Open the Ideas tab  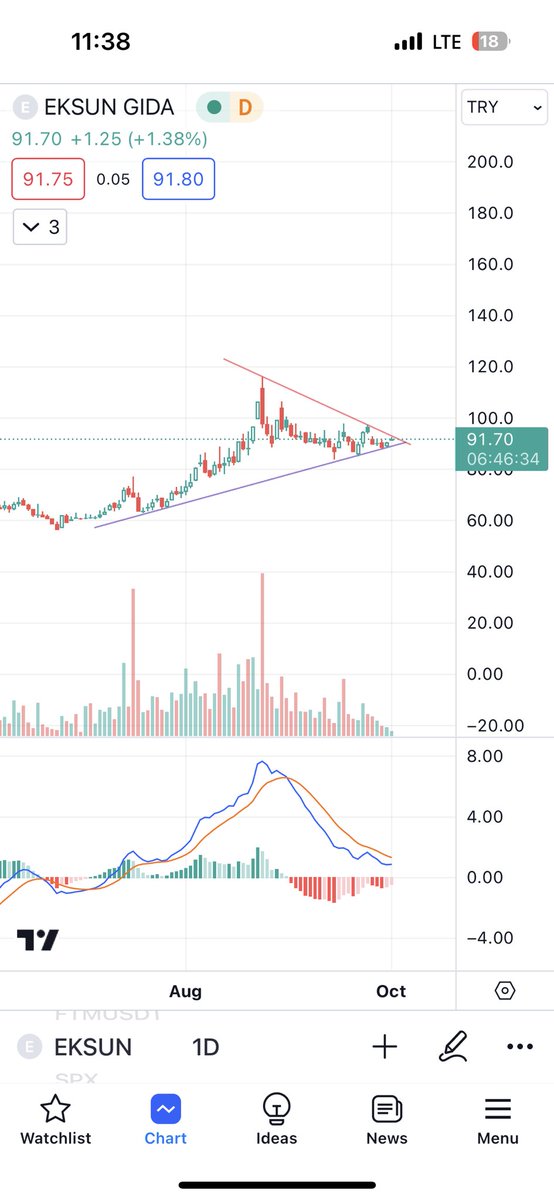(x=277, y=1120)
